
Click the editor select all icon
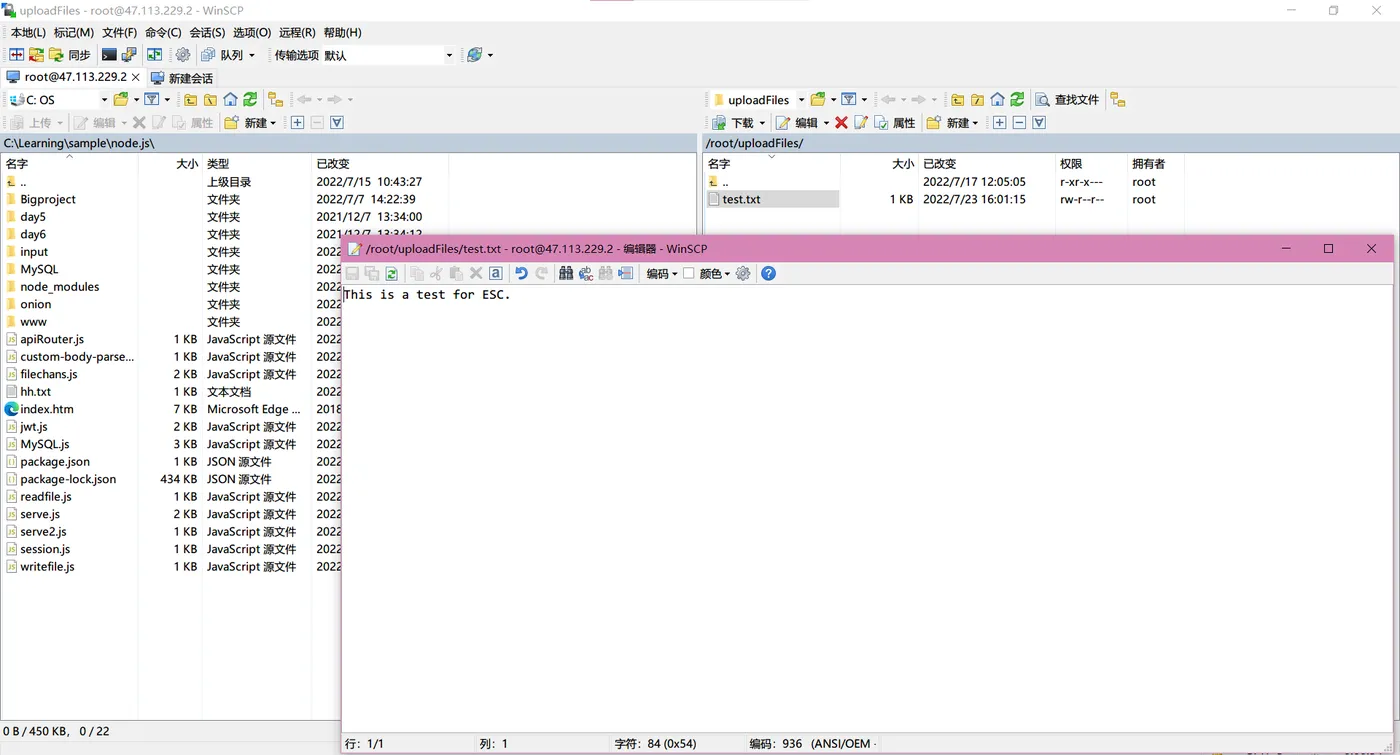[x=495, y=273]
